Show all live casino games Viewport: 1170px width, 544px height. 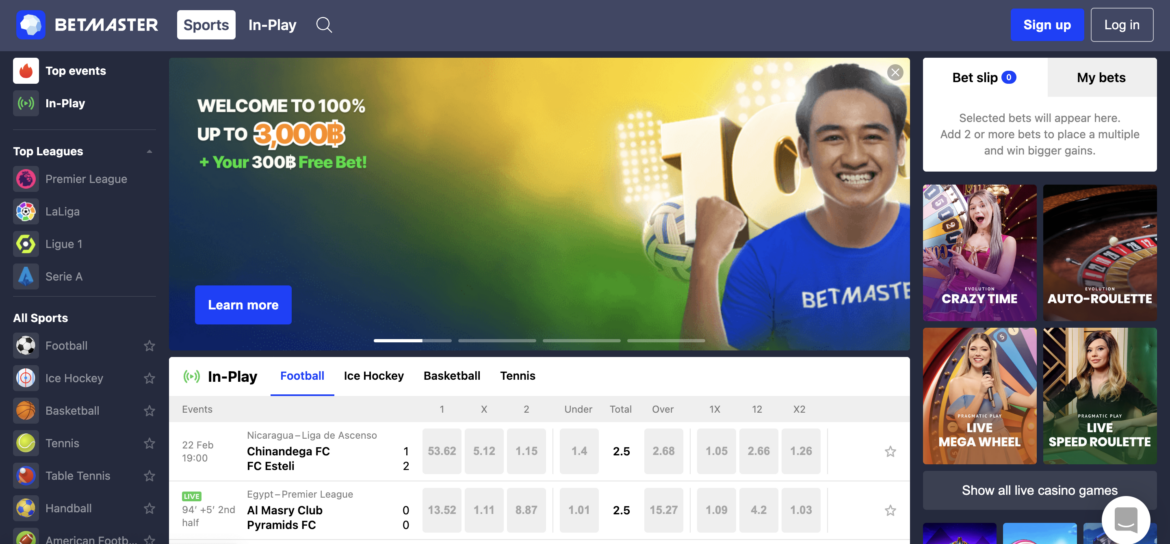1039,490
